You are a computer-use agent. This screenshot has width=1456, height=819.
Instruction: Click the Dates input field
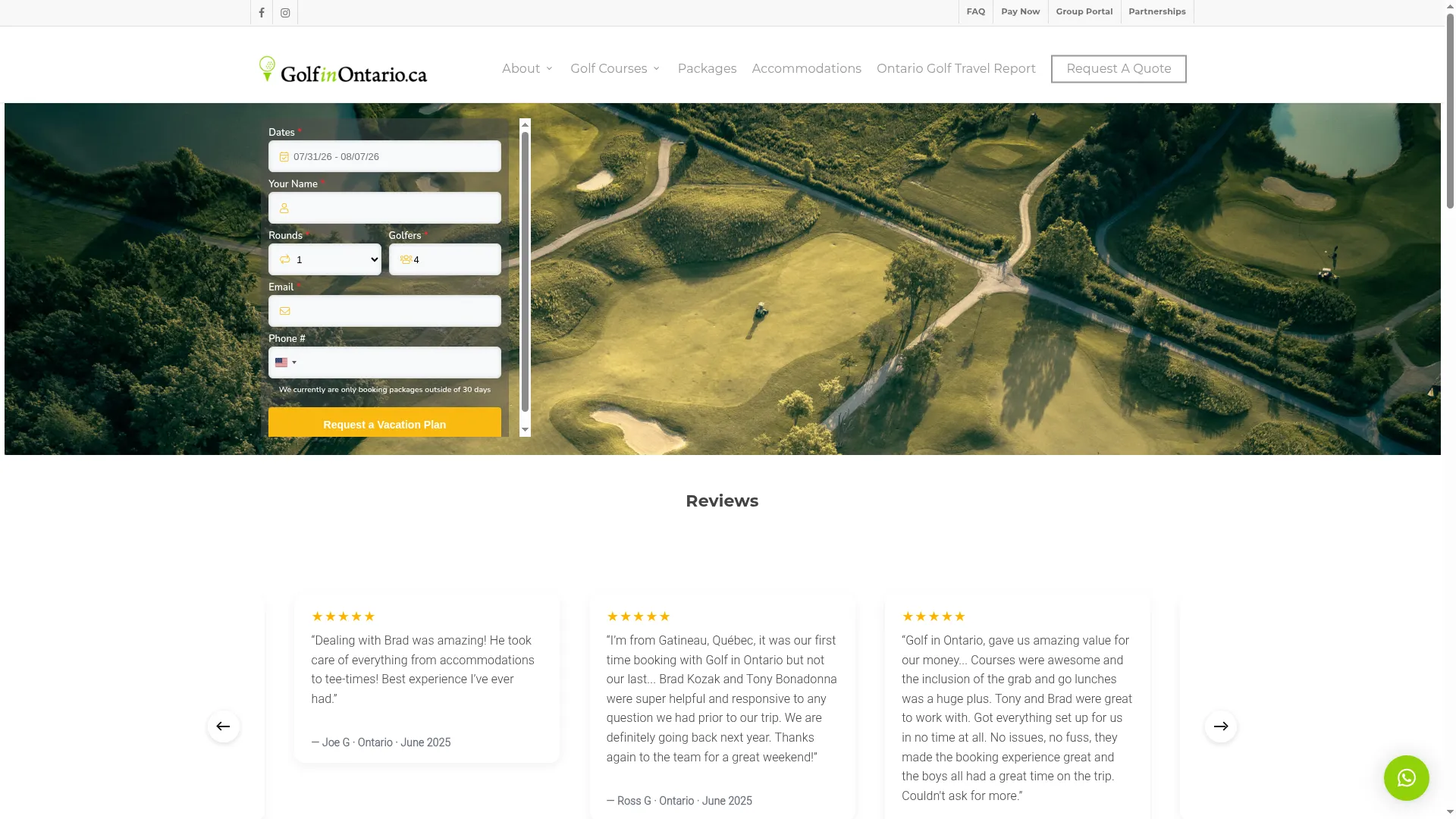(384, 156)
